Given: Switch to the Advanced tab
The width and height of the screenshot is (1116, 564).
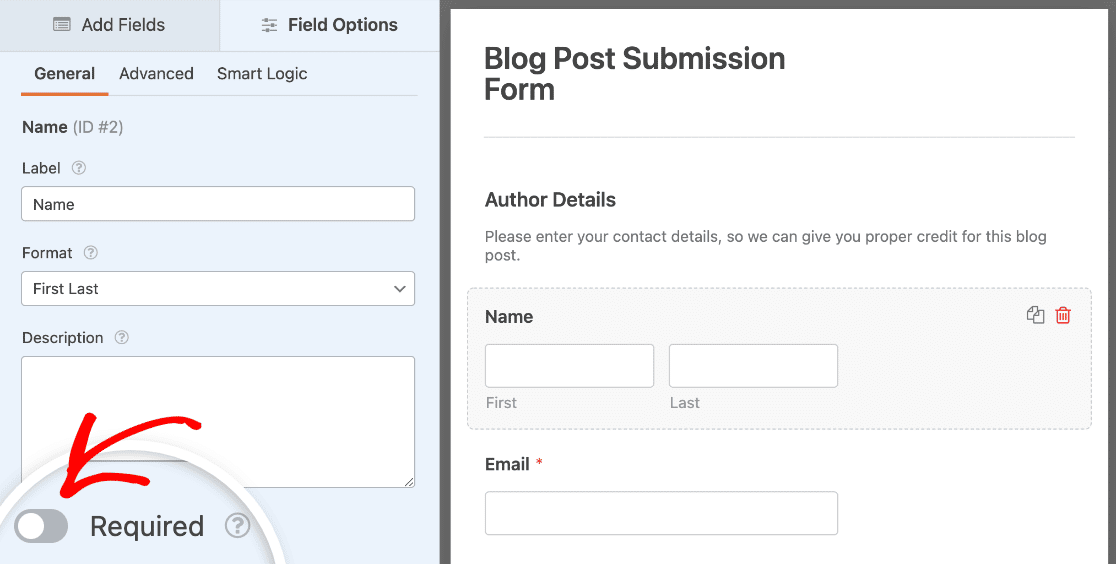Looking at the screenshot, I should [157, 73].
